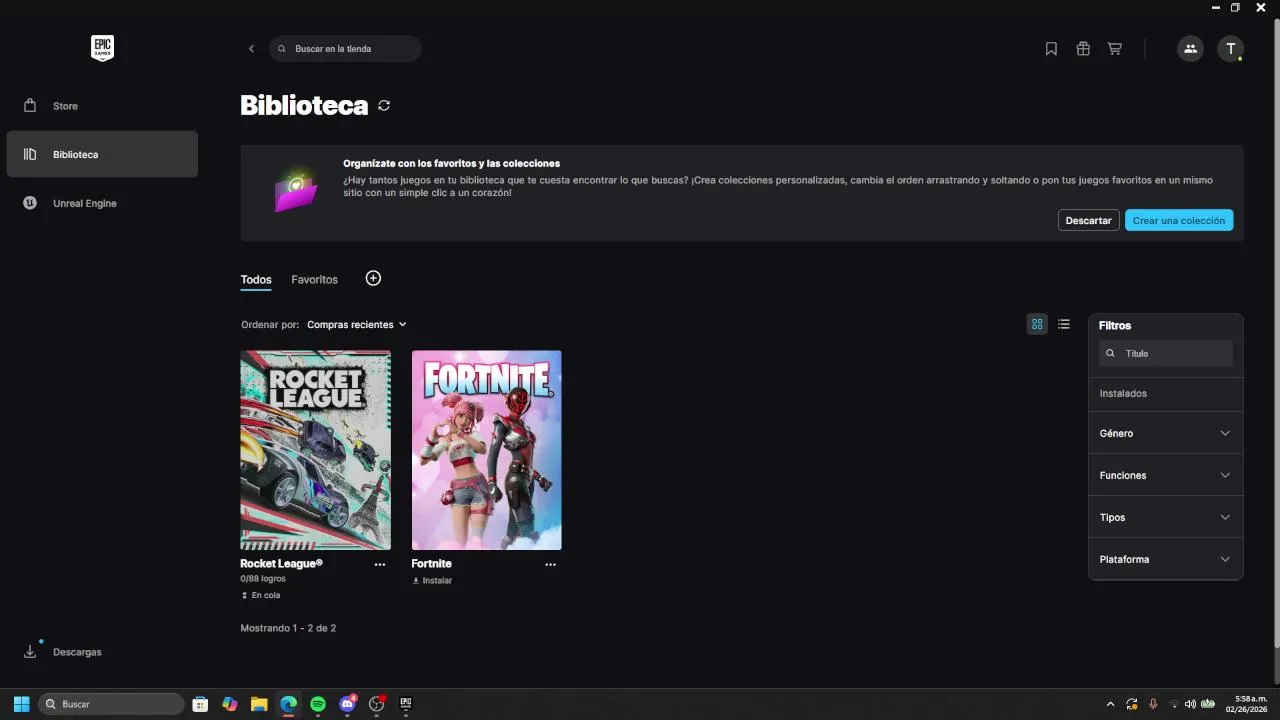The height and width of the screenshot is (720, 1280).
Task: Go back with the arrow beside search
Action: tap(251, 48)
